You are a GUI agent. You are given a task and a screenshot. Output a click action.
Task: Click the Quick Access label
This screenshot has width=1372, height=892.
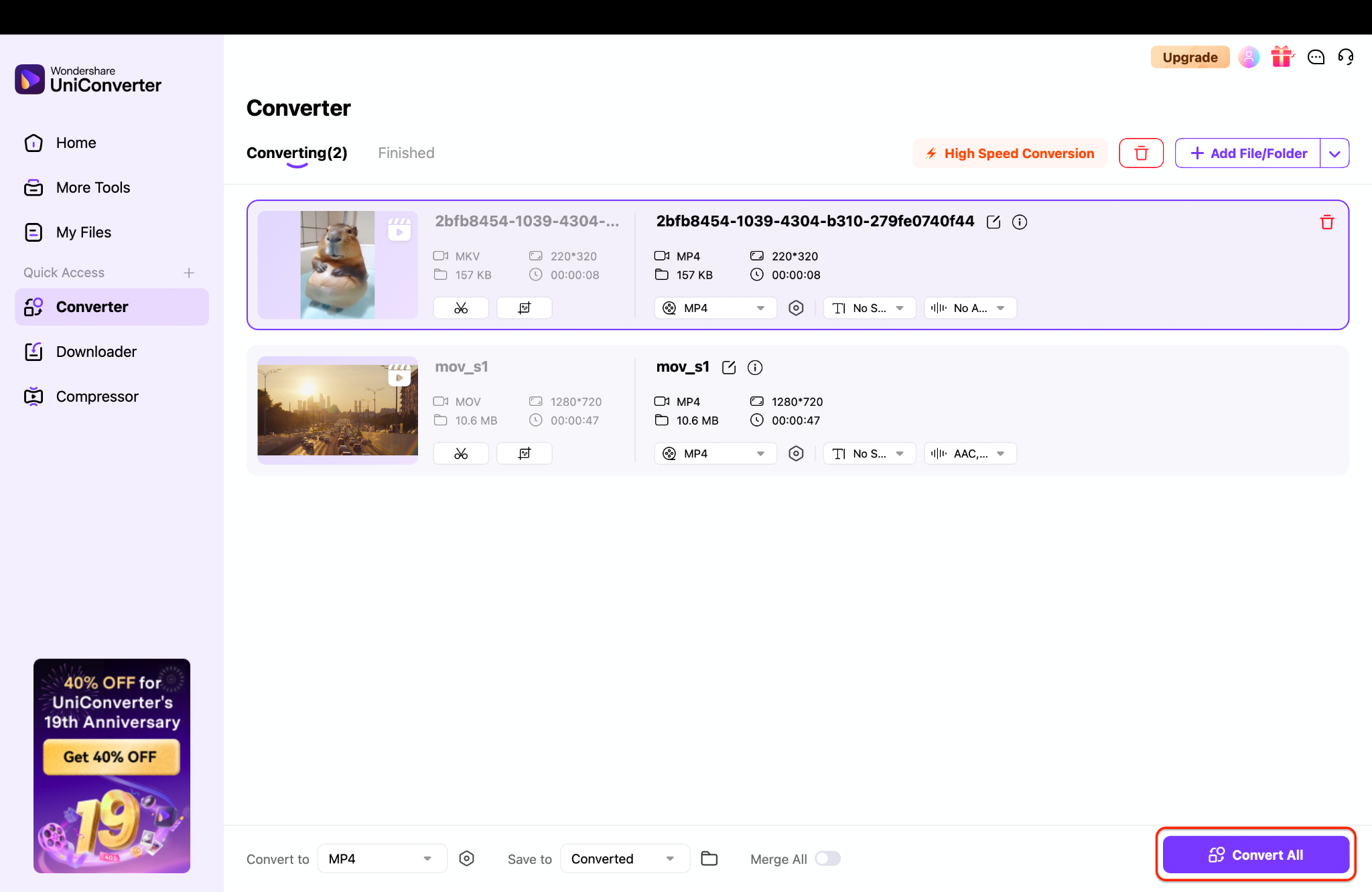click(64, 273)
